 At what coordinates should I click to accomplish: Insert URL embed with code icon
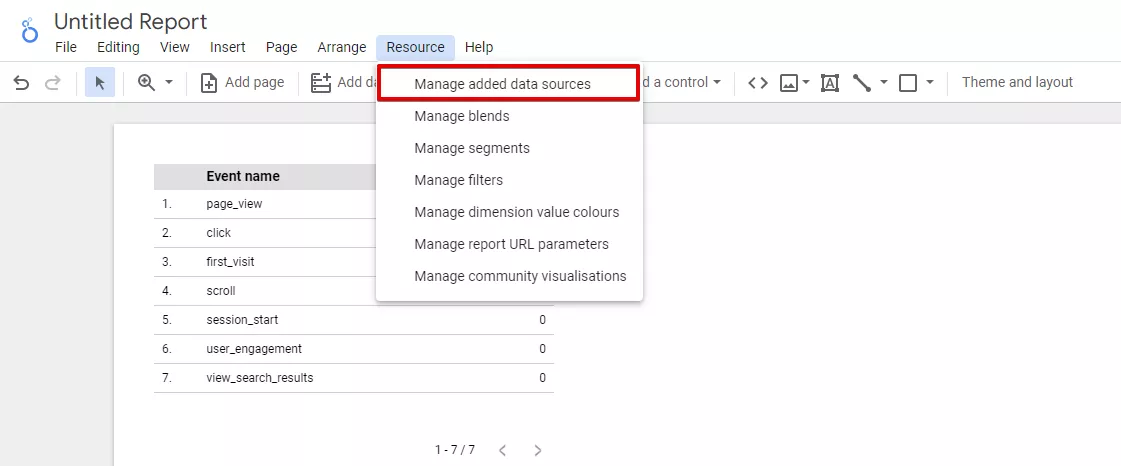coord(758,83)
